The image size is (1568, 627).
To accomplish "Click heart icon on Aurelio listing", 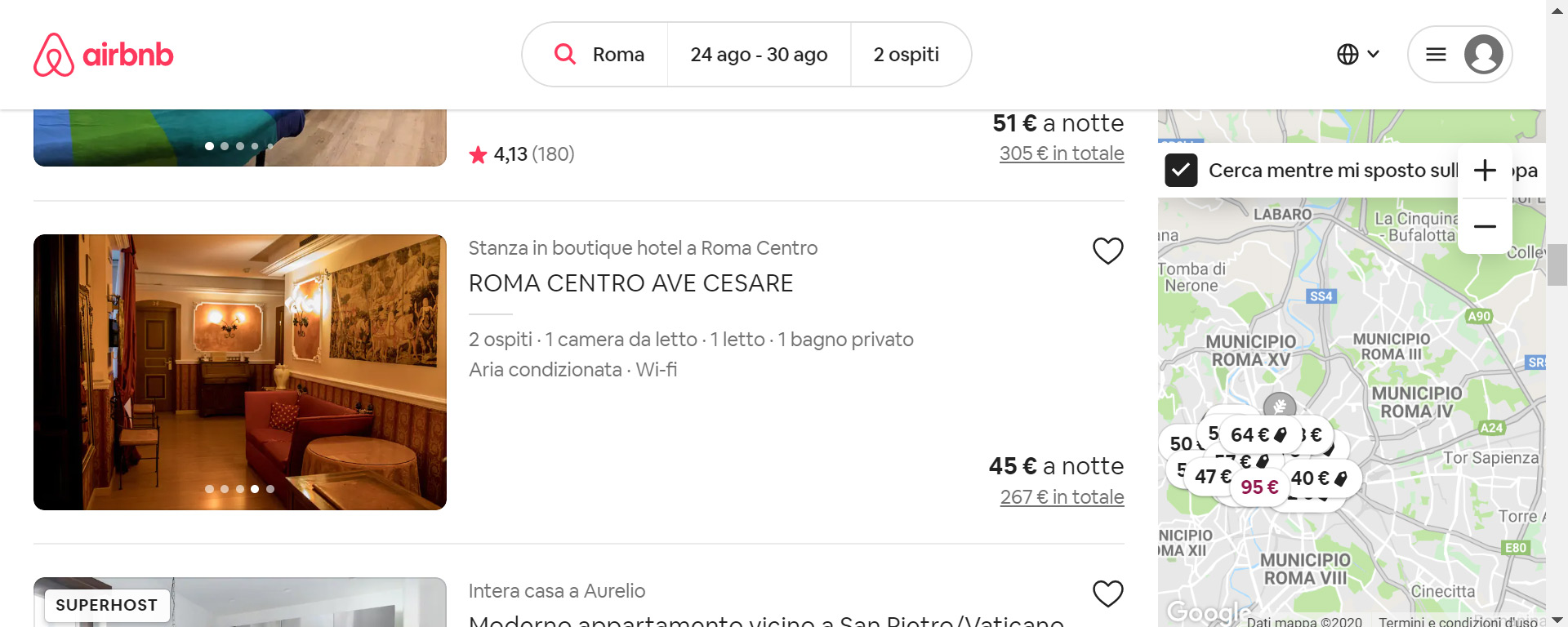I will point(1107,594).
